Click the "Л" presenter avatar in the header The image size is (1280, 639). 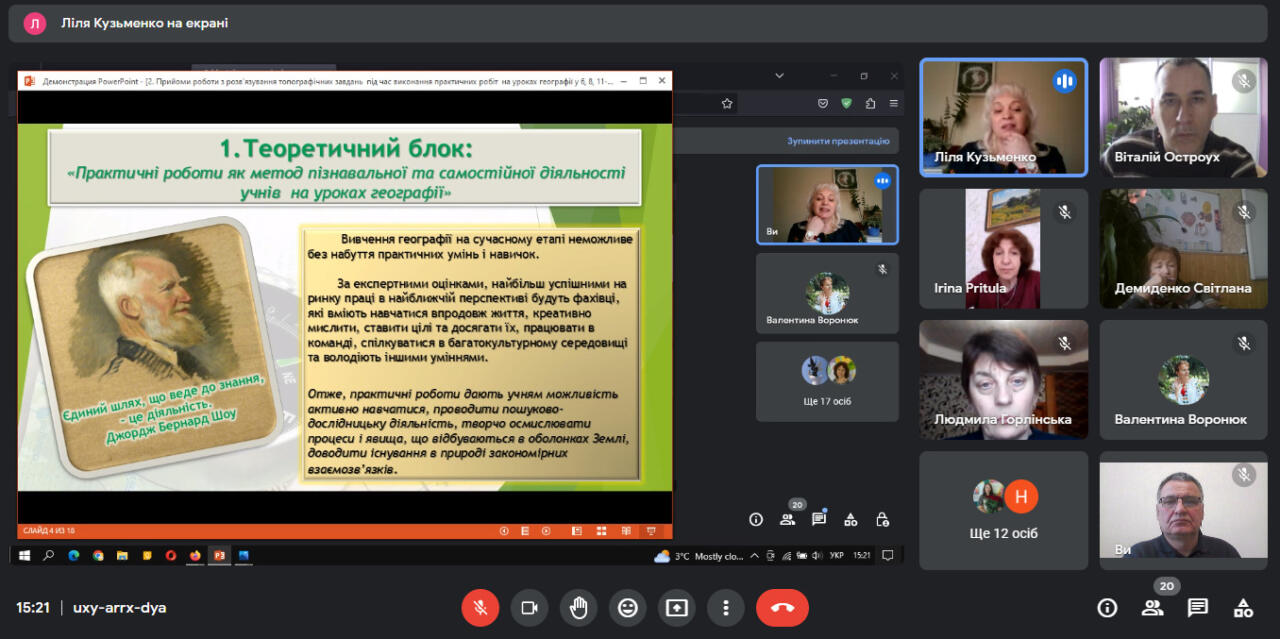[35, 23]
